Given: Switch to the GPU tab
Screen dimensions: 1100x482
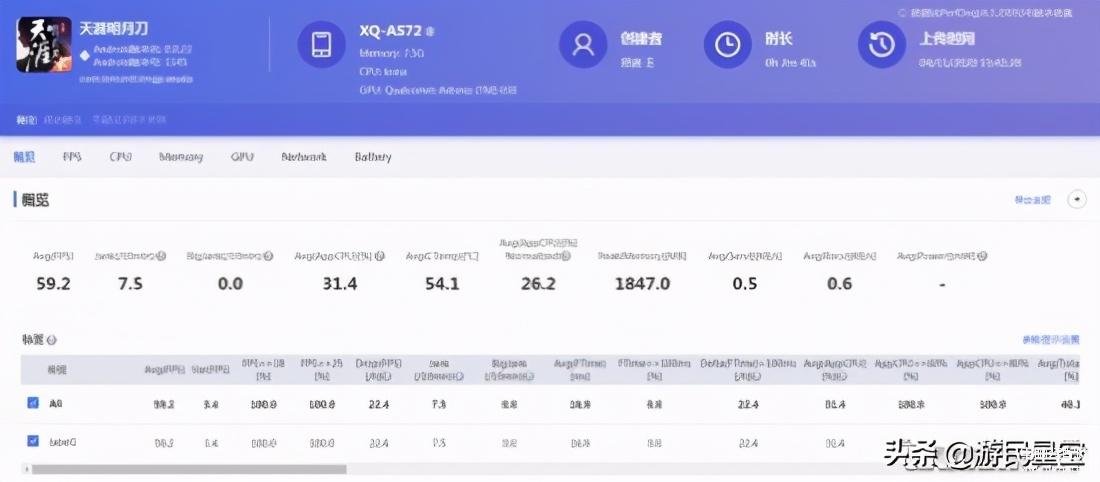Looking at the screenshot, I should 242,156.
